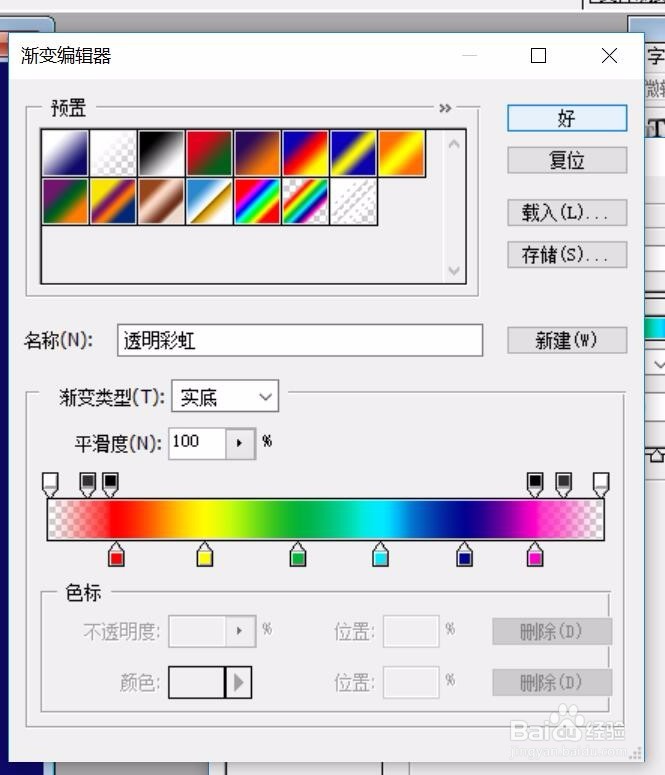The image size is (665, 775).
Task: Click the top 删除(D) button
Action: [x=552, y=631]
